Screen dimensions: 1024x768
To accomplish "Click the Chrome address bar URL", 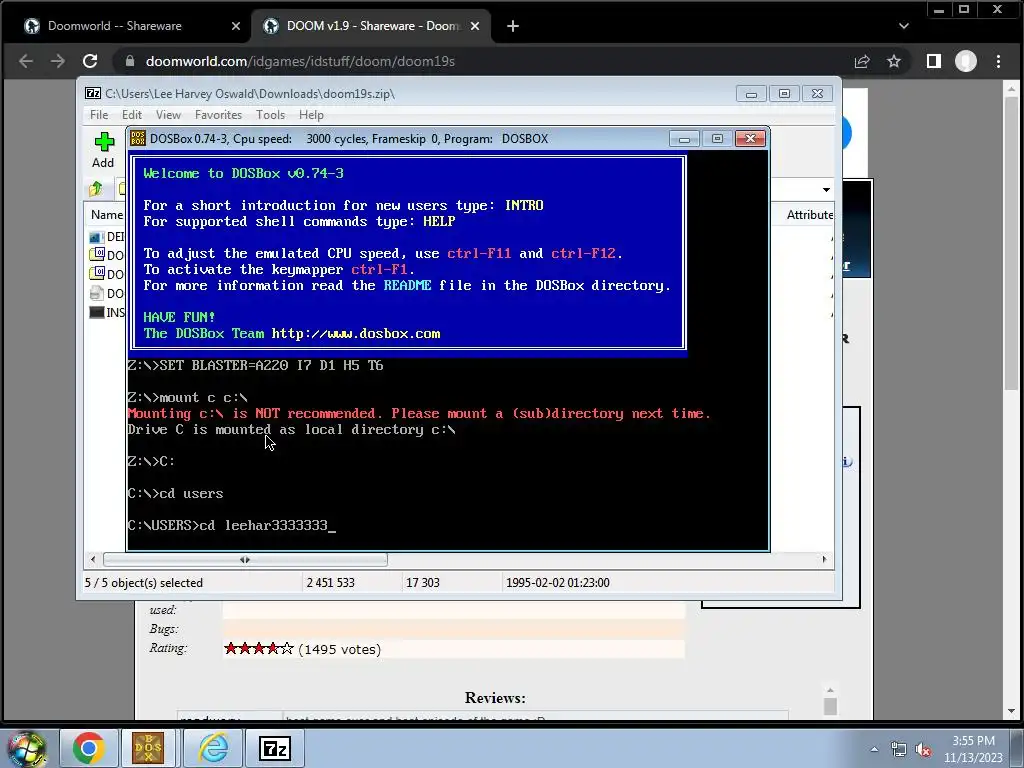I will (300, 61).
